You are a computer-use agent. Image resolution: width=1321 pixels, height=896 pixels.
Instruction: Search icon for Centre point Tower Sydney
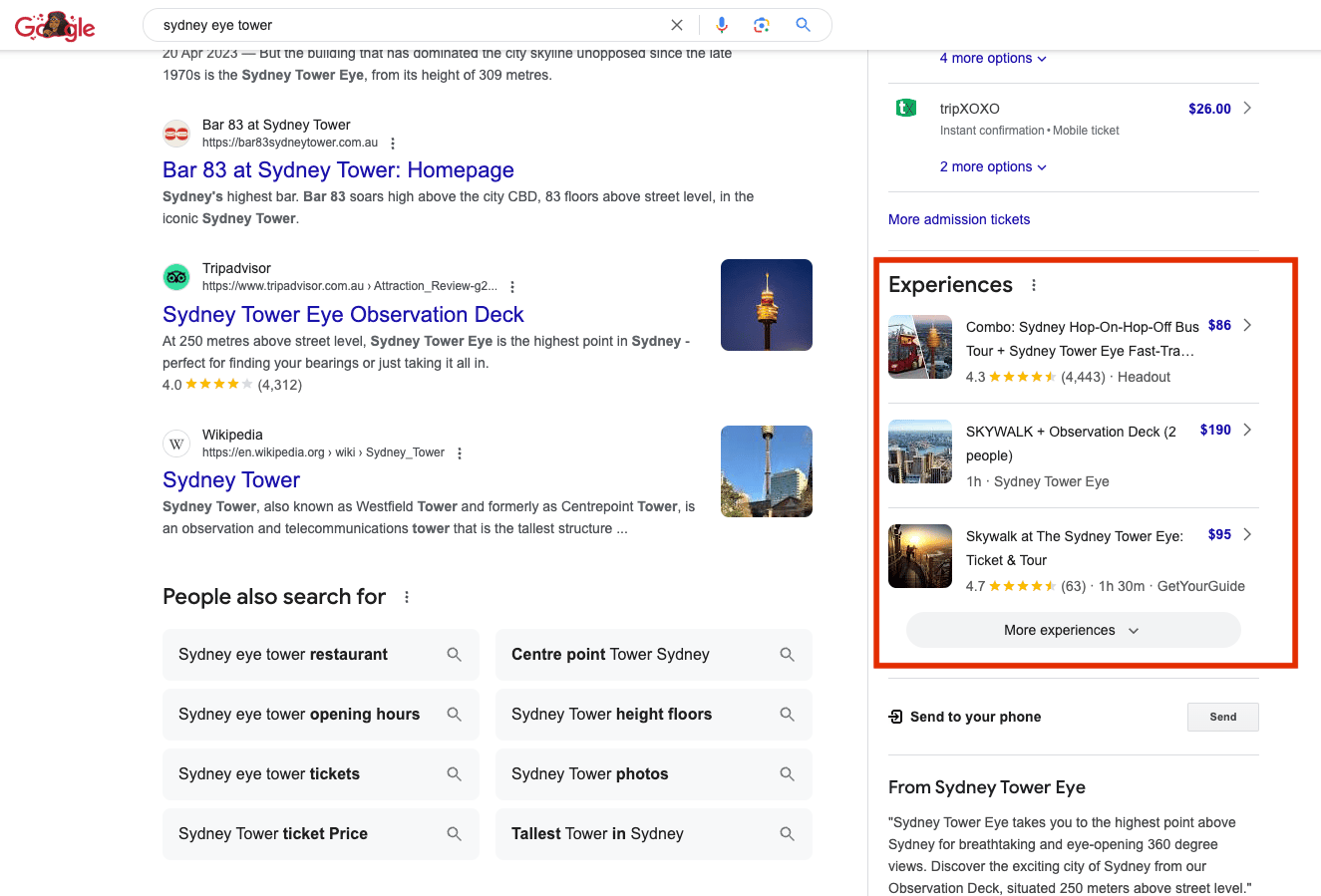788,655
